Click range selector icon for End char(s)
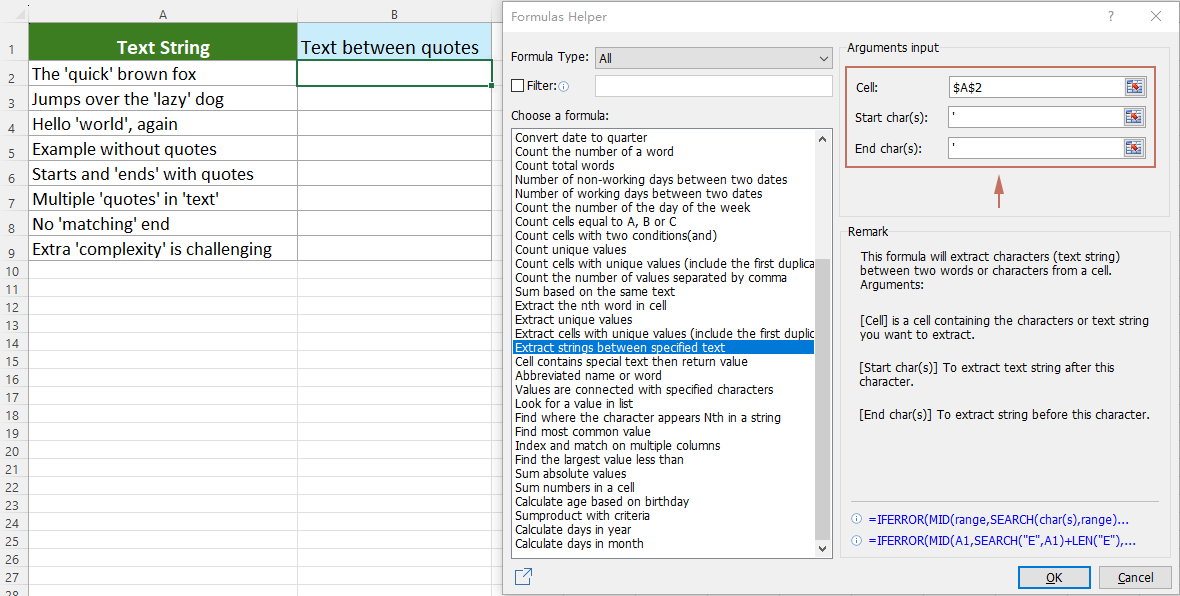The image size is (1180, 596). [1133, 148]
